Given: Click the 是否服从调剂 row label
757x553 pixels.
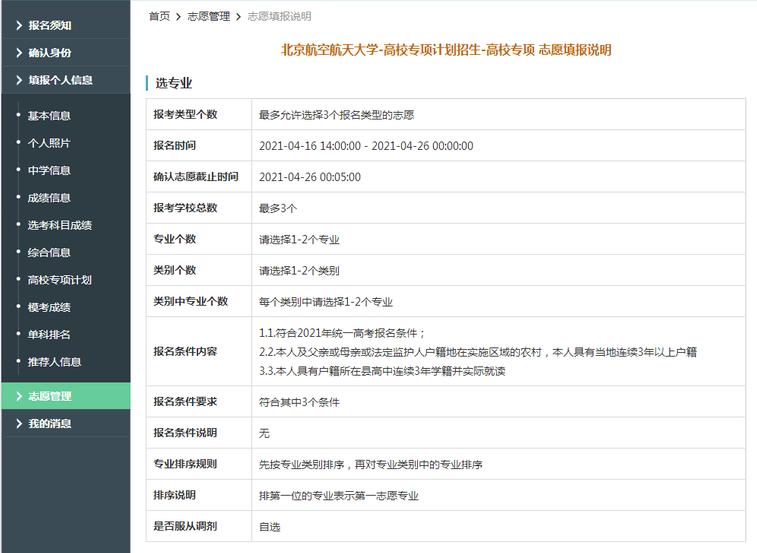Looking at the screenshot, I should (x=185, y=526).
